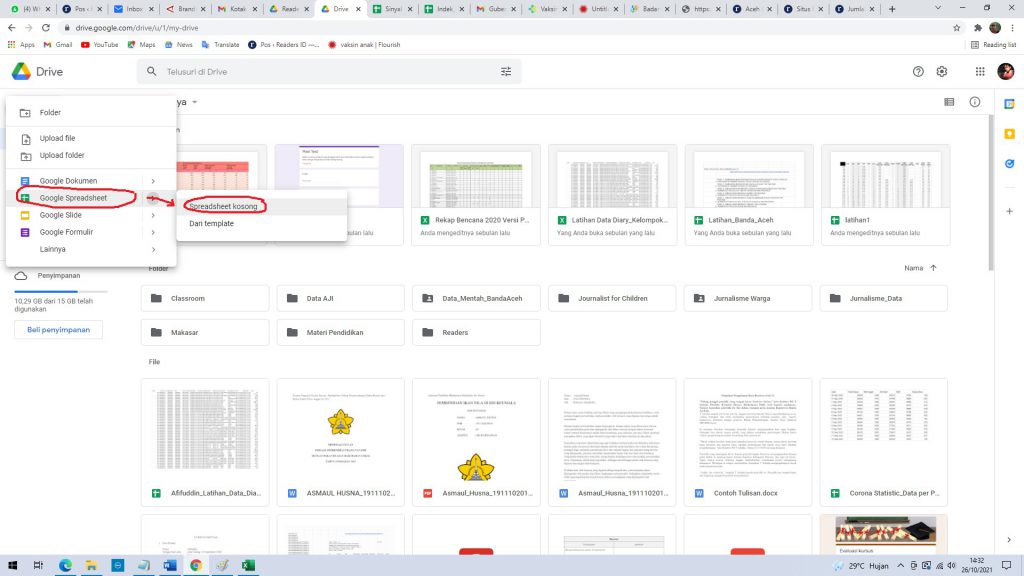Open the Readers folder
Viewport: 1024px width, 576px height.
[477, 332]
